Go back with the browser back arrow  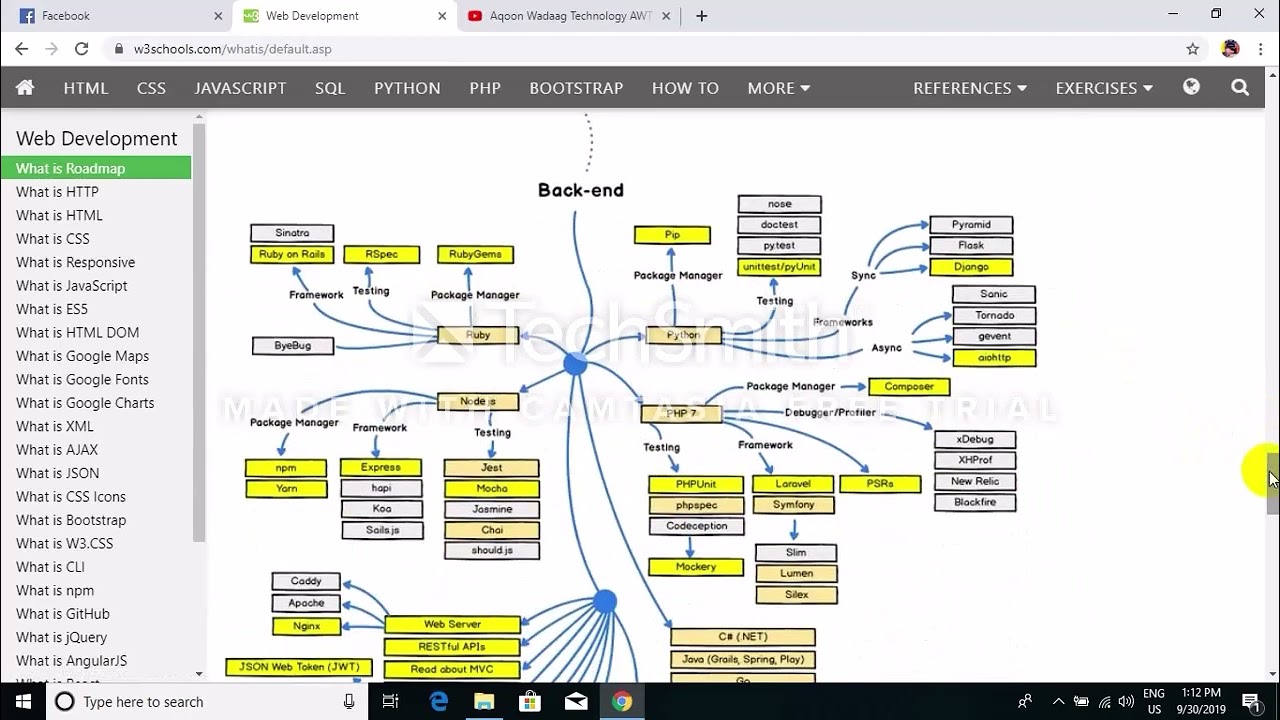(22, 49)
